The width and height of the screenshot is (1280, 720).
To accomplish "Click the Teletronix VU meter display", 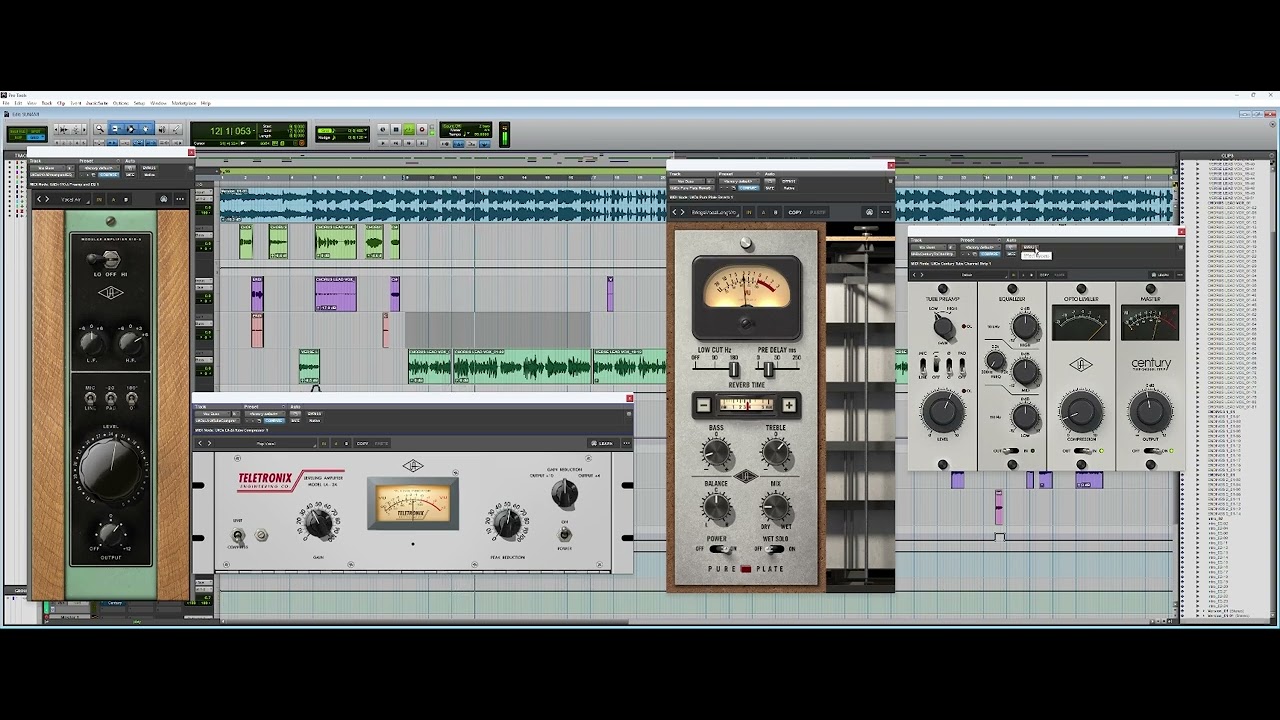I will click(413, 503).
